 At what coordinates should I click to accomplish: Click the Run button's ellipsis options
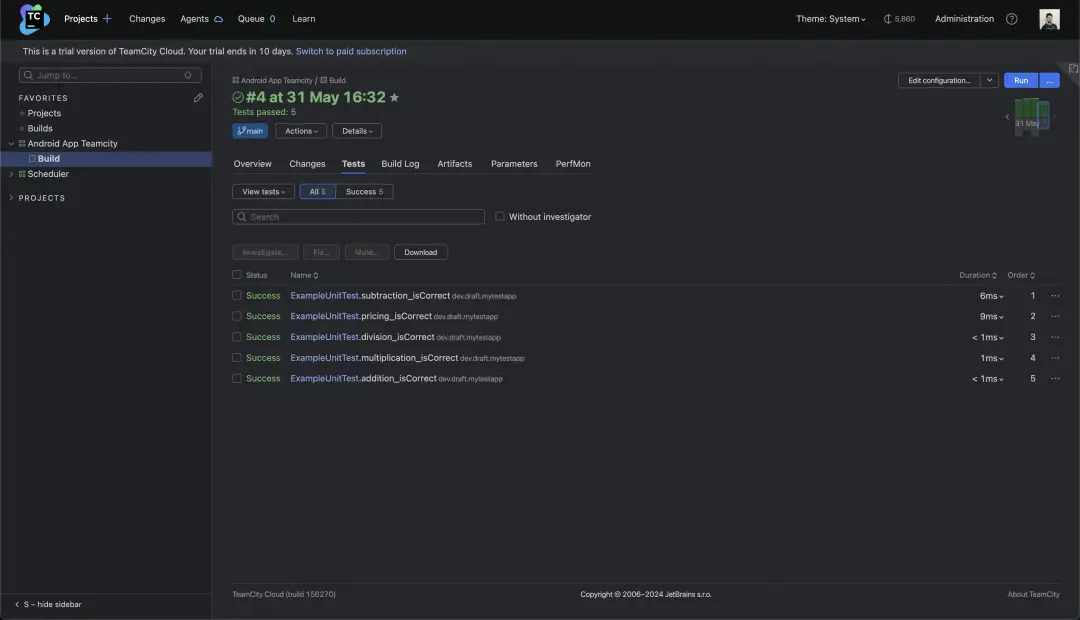click(x=1049, y=81)
